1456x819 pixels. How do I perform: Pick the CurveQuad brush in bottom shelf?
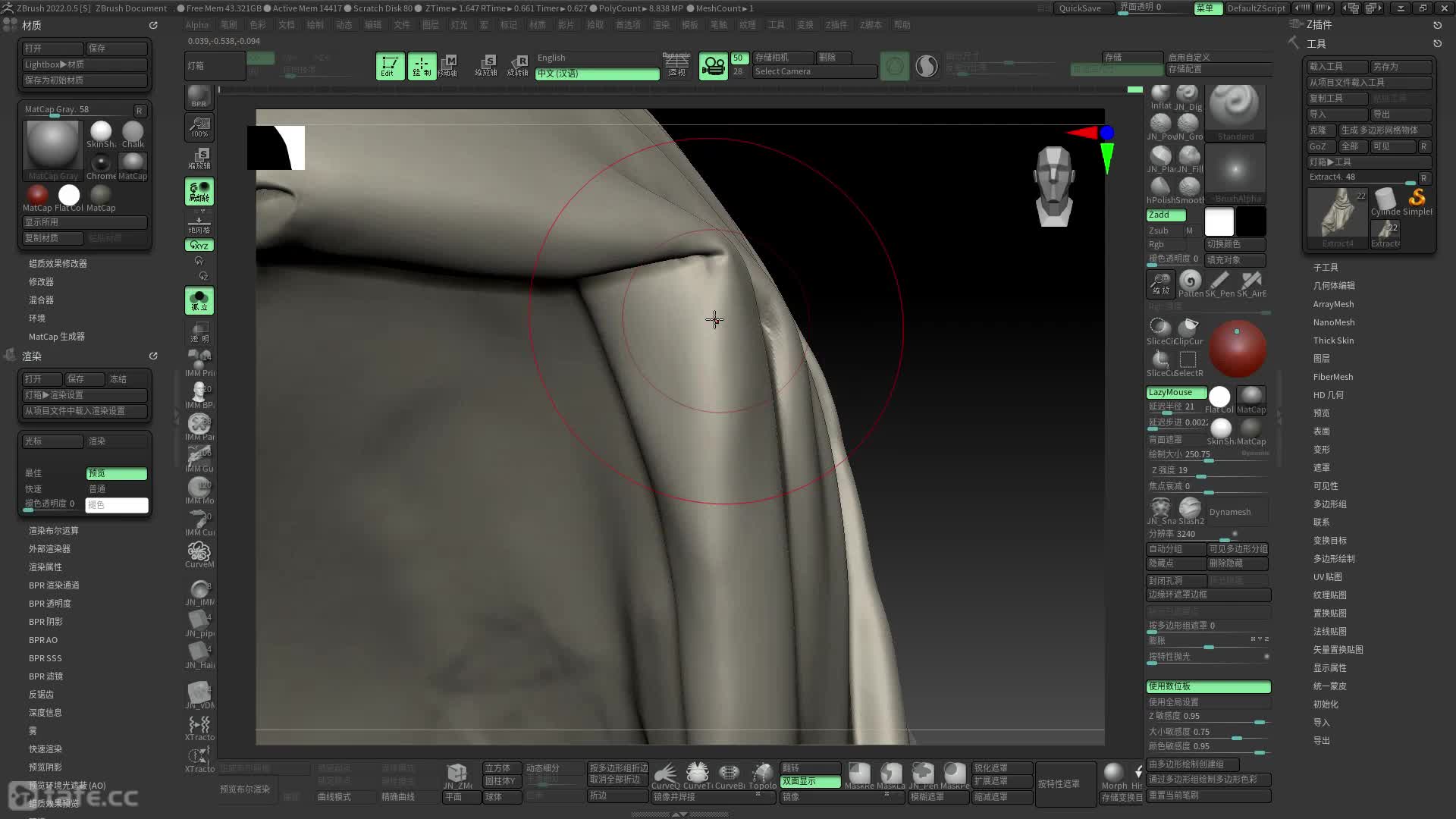pos(665,776)
